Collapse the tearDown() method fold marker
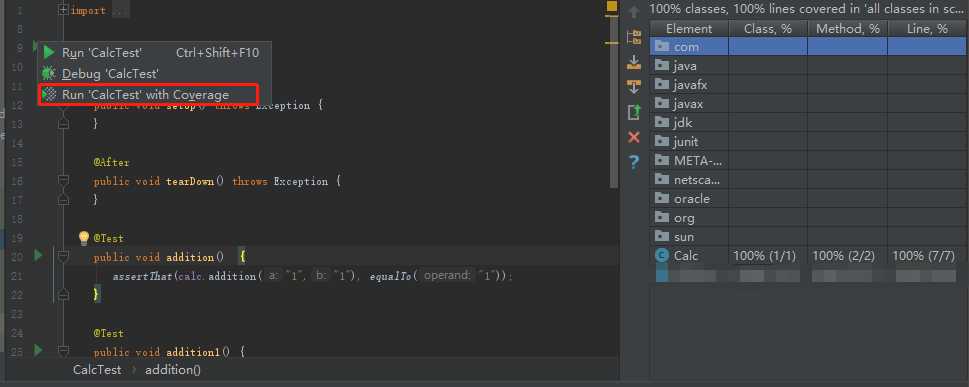Viewport: 969px width, 387px height. click(x=63, y=181)
